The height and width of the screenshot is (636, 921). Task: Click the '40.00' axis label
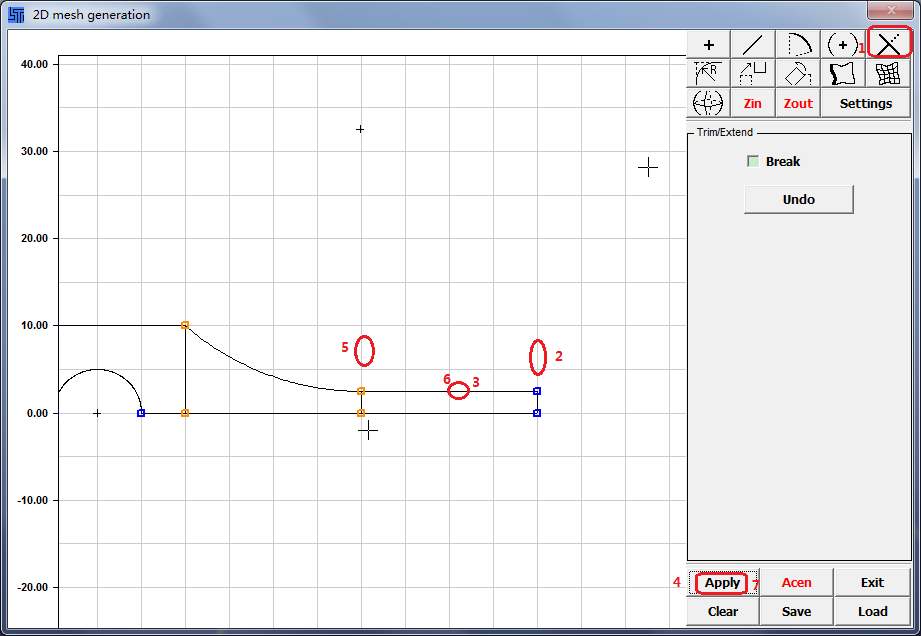34,64
